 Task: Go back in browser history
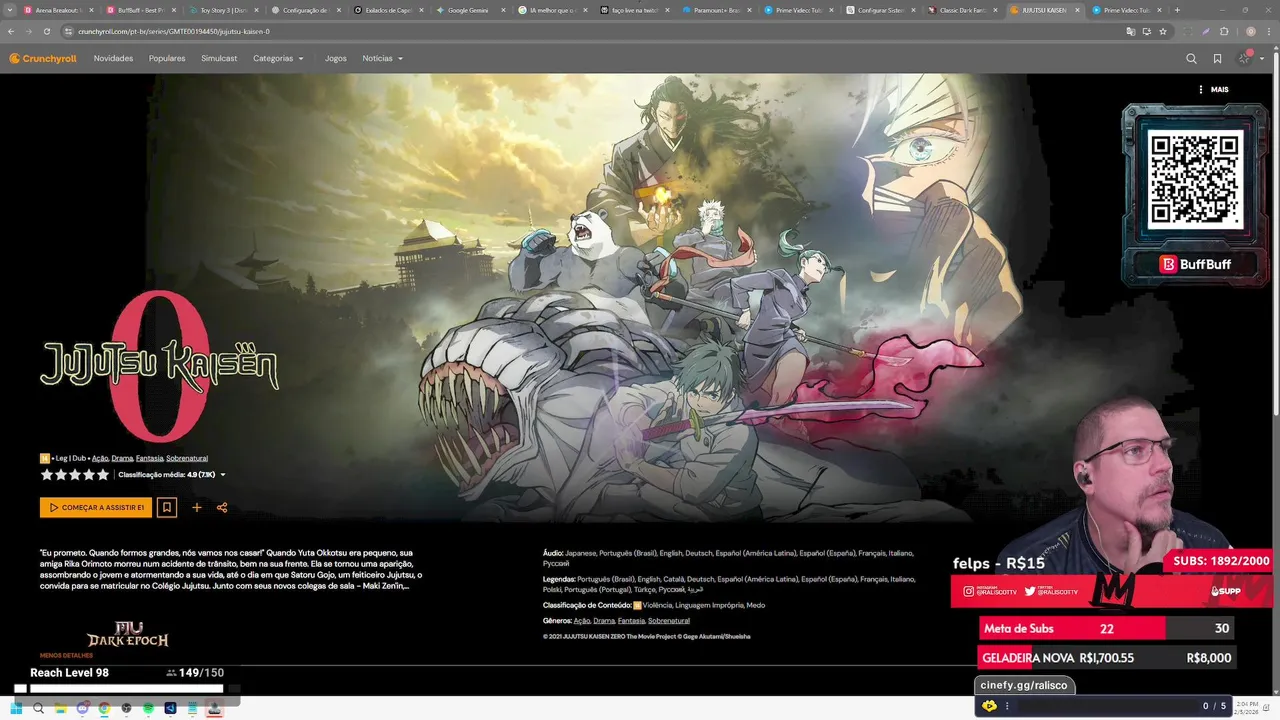coord(11,31)
